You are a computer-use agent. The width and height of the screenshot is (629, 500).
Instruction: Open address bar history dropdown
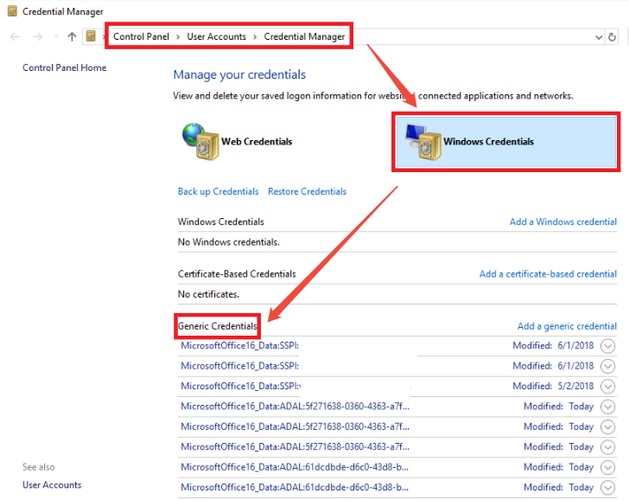[599, 37]
